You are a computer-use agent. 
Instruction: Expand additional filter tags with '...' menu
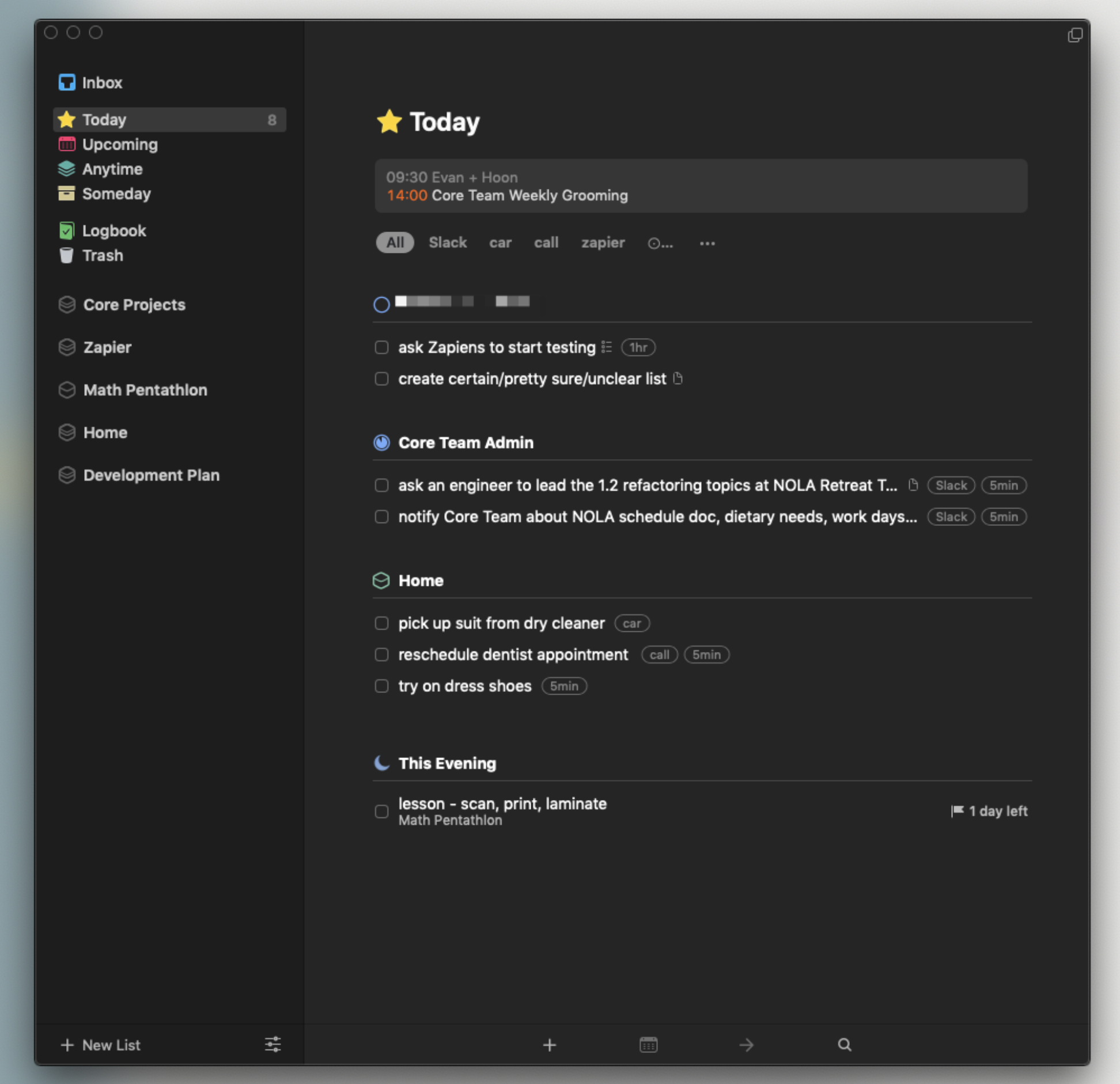click(x=707, y=243)
